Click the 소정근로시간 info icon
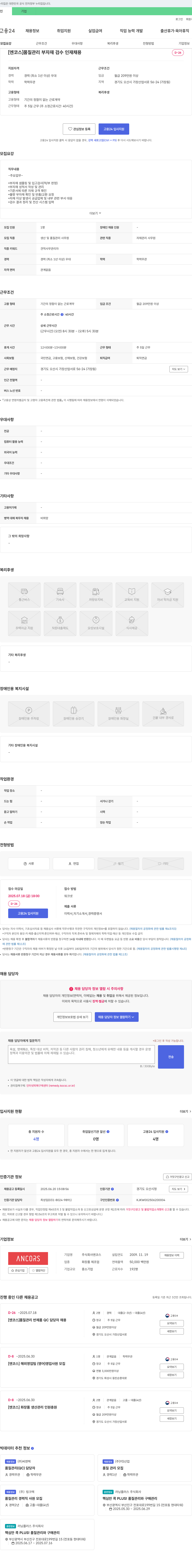Image resolution: width=192 pixels, height=1568 pixels. (x=62, y=315)
